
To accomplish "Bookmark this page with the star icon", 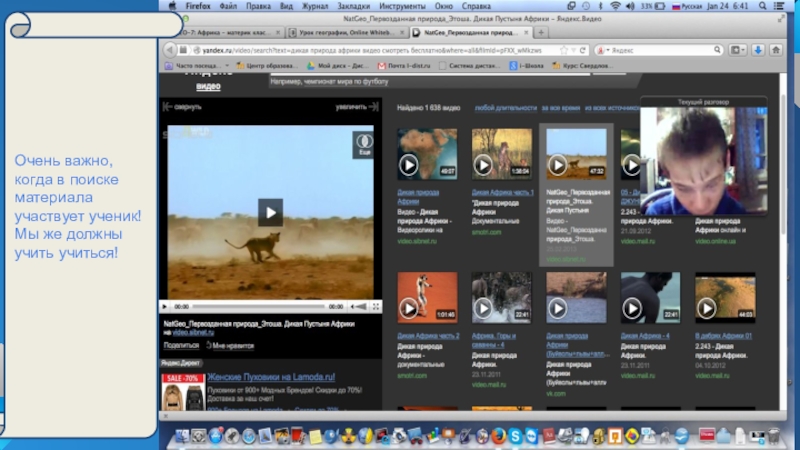I will (x=564, y=50).
